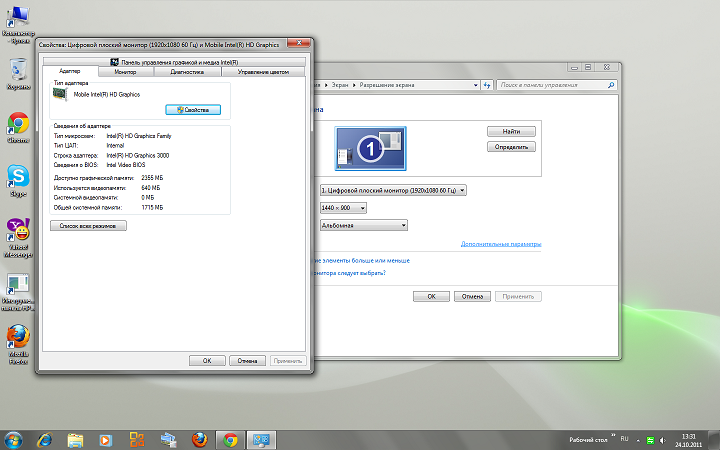
Task: Select Intel(R) HD Graphics 3000 value
Action: pos(138,155)
